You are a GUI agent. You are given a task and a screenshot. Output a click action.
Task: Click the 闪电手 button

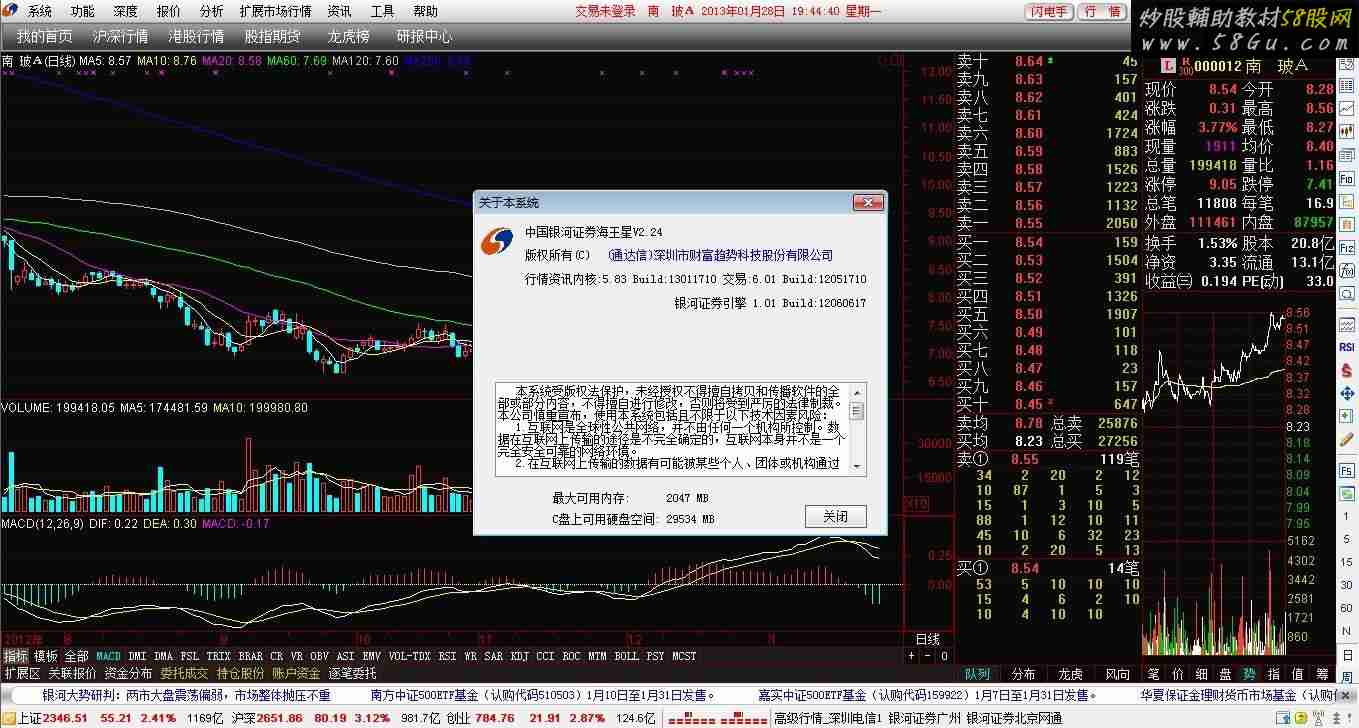[x=1048, y=12]
